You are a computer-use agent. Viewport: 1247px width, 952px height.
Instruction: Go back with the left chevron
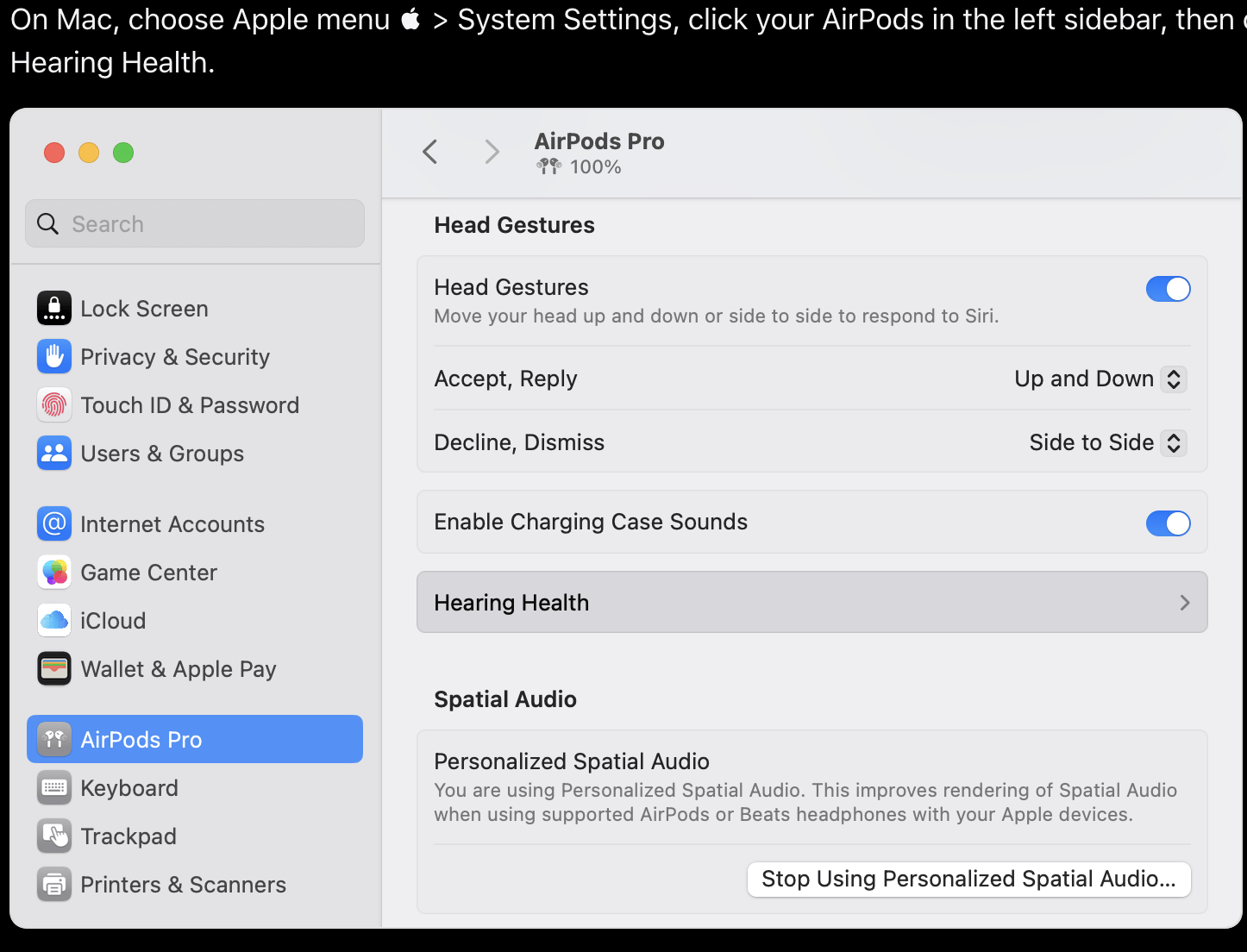pyautogui.click(x=430, y=153)
